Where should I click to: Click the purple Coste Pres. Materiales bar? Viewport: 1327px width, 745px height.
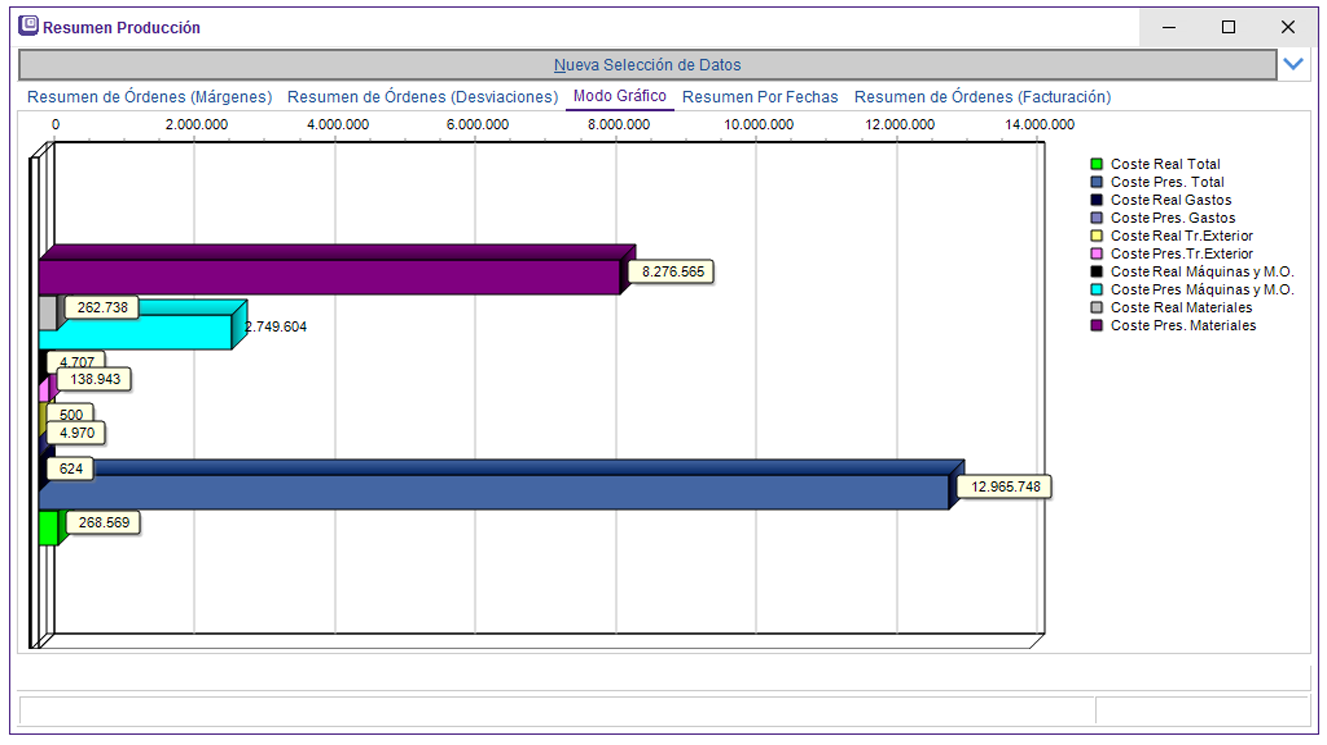point(330,277)
